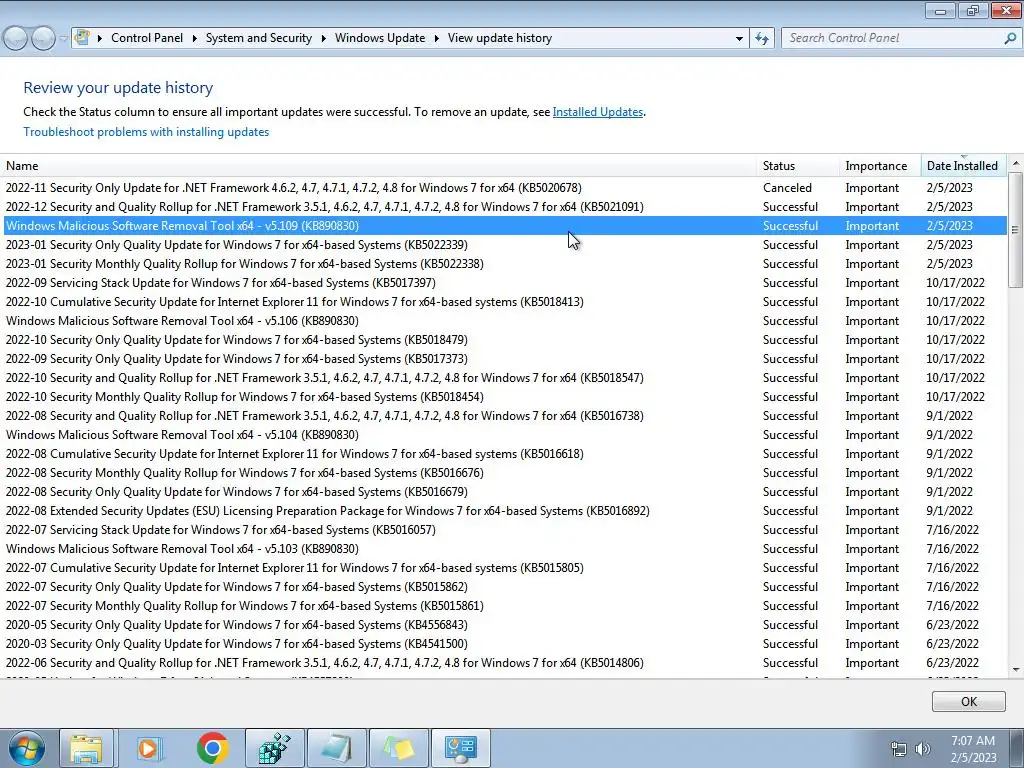1024x768 pixels.
Task: Open Windows Explorer from the taskbar
Action: (86, 748)
